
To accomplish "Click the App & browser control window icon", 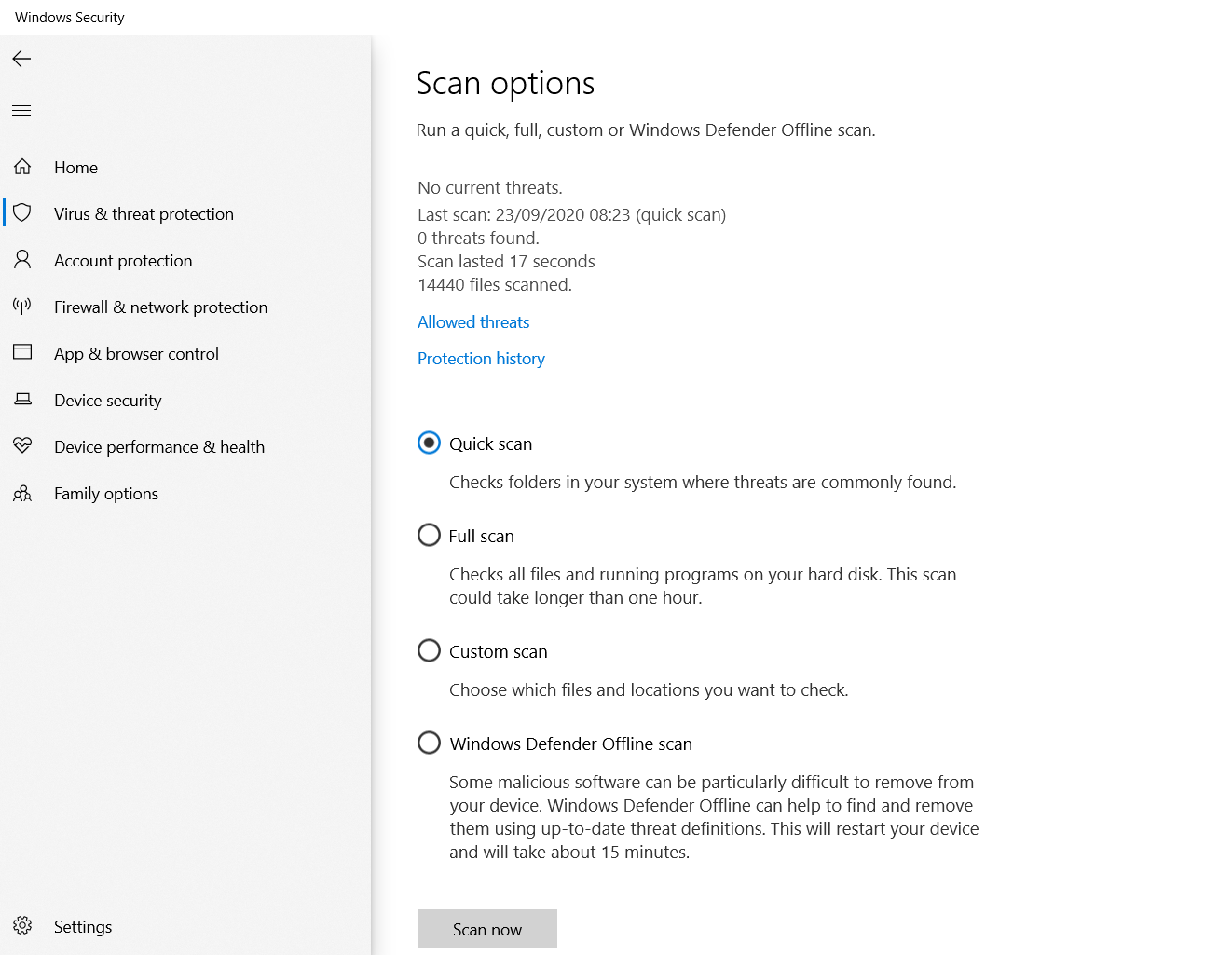I will [x=22, y=353].
